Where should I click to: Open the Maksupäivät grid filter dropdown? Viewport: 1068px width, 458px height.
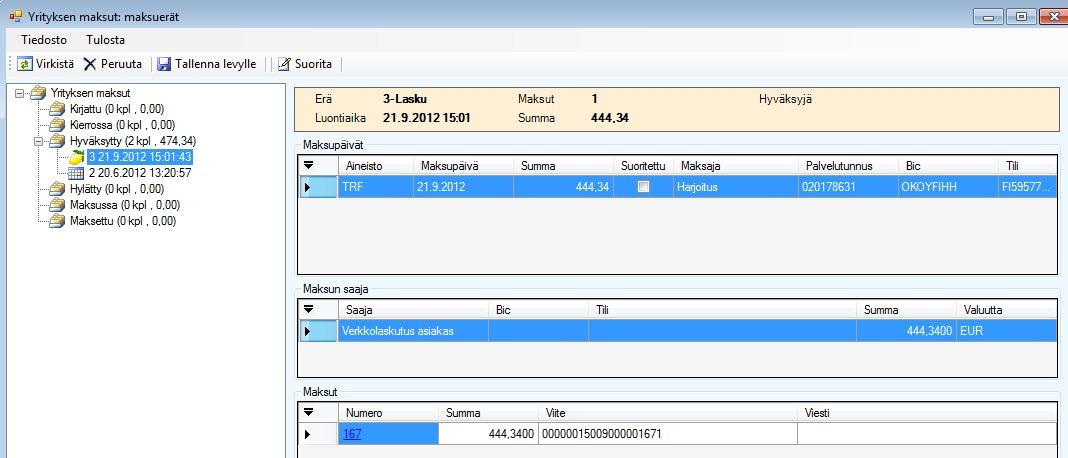309,165
